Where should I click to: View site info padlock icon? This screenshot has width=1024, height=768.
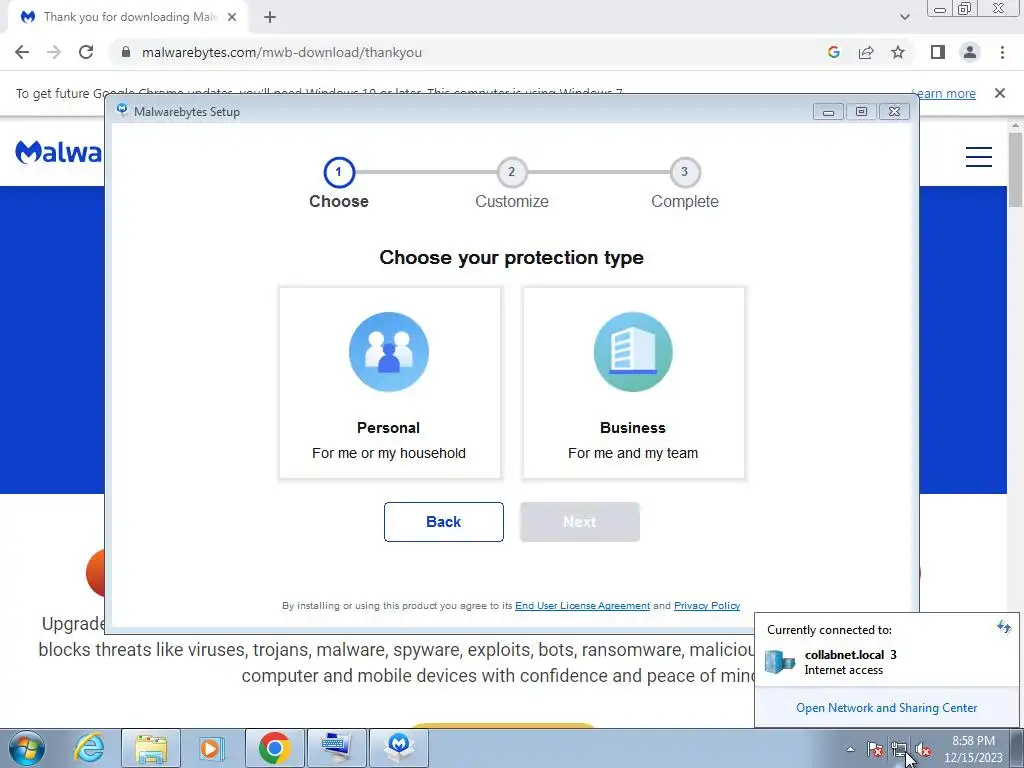coord(126,52)
